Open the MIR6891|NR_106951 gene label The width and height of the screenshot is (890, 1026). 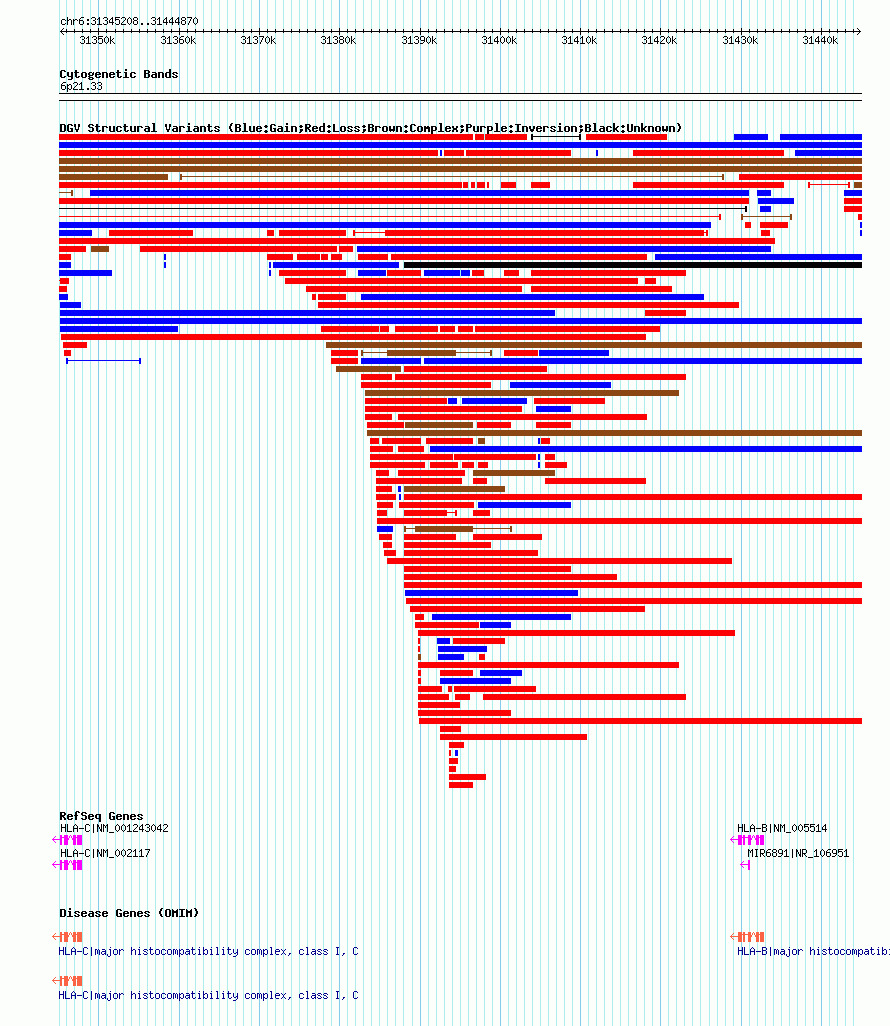(798, 853)
